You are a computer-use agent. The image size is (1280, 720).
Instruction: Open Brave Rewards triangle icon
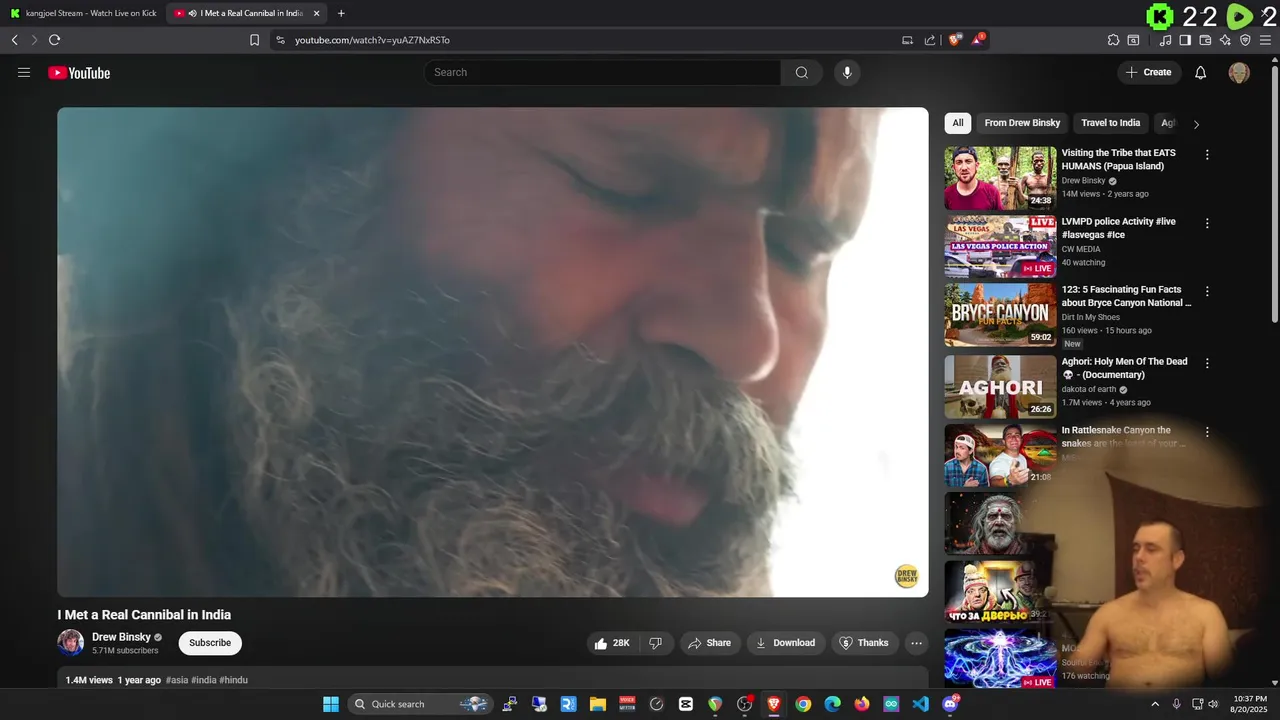coord(978,40)
